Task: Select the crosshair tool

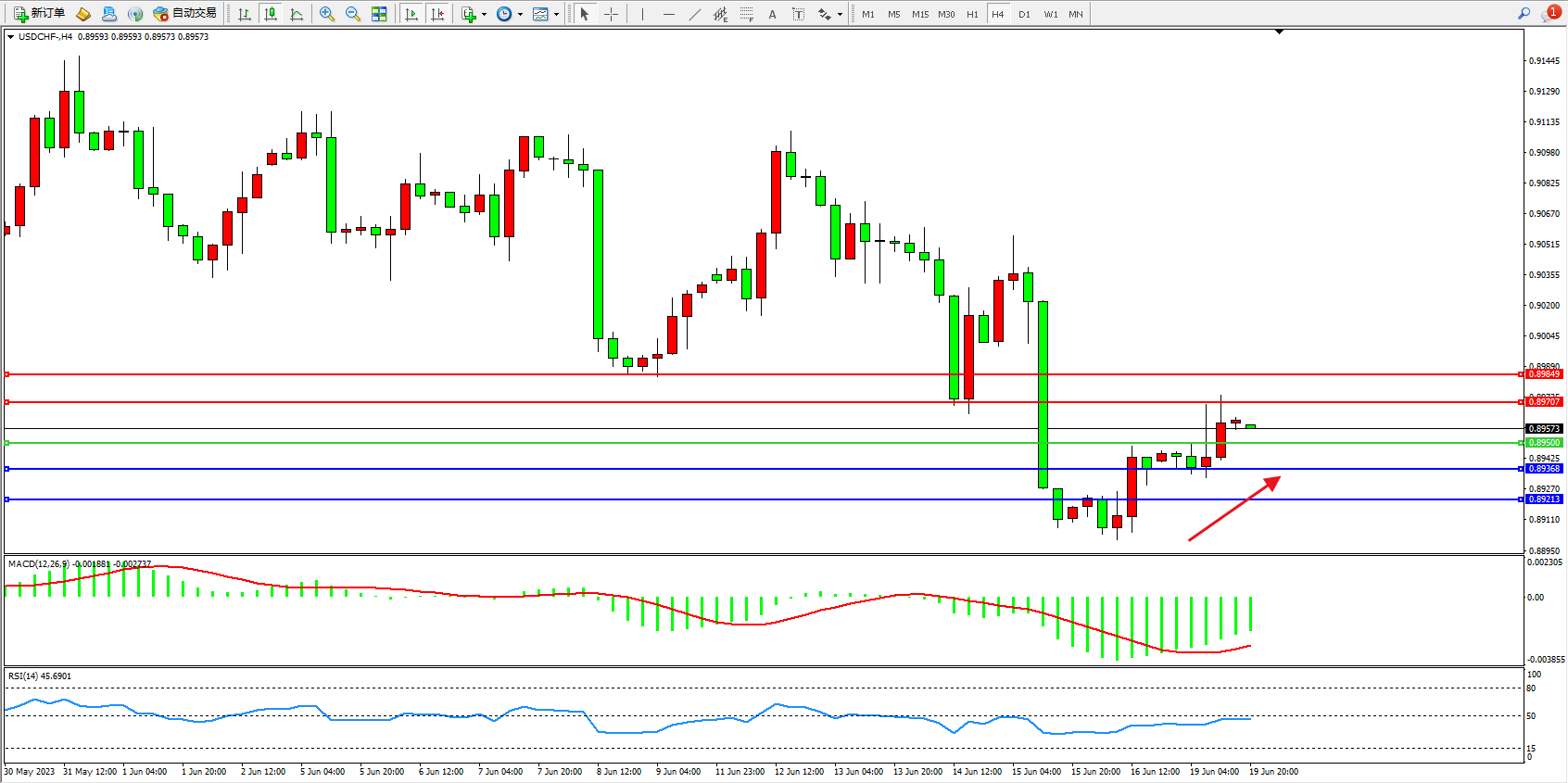Action: point(611,14)
